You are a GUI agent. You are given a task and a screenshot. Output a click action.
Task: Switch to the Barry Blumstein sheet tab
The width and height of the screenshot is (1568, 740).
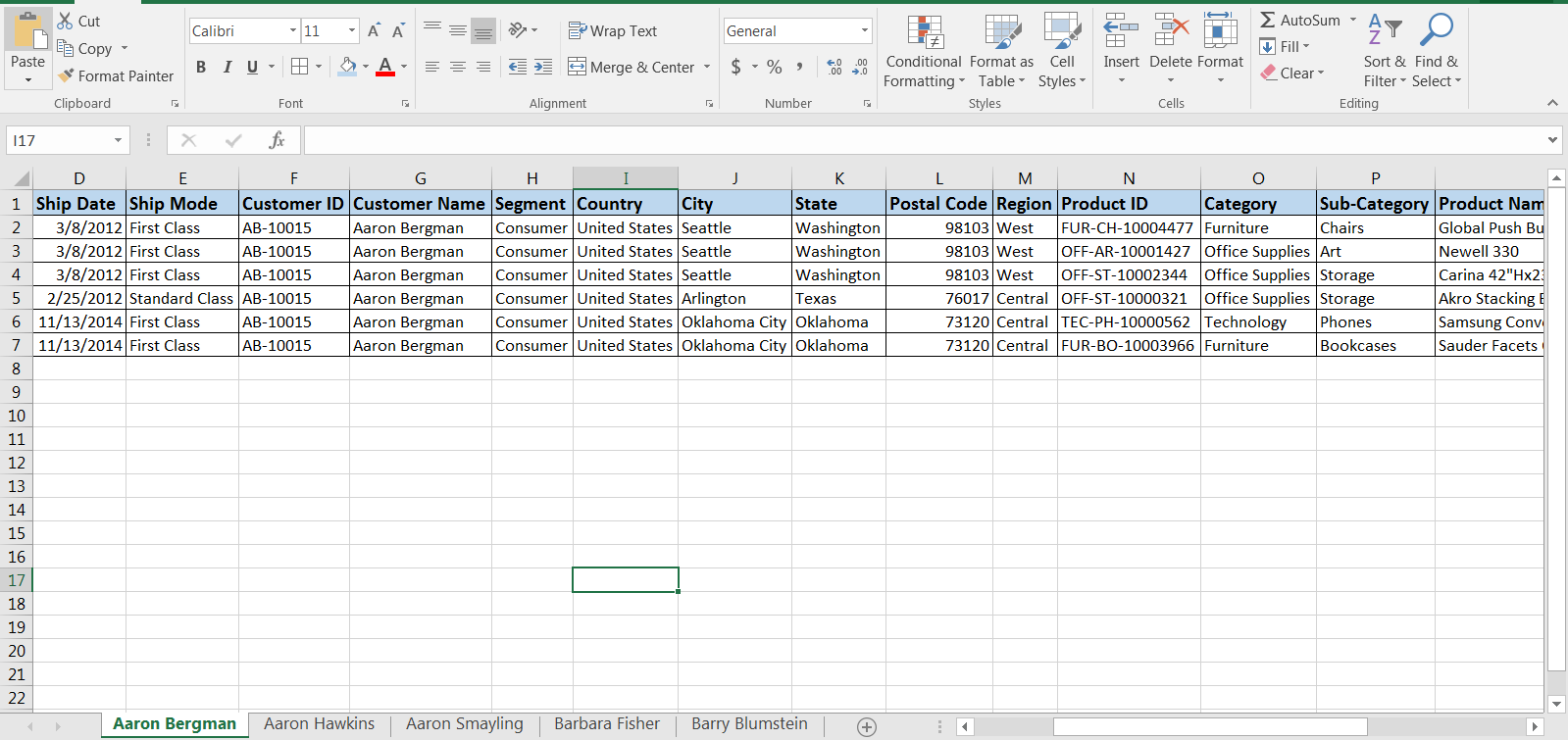pyautogui.click(x=749, y=724)
